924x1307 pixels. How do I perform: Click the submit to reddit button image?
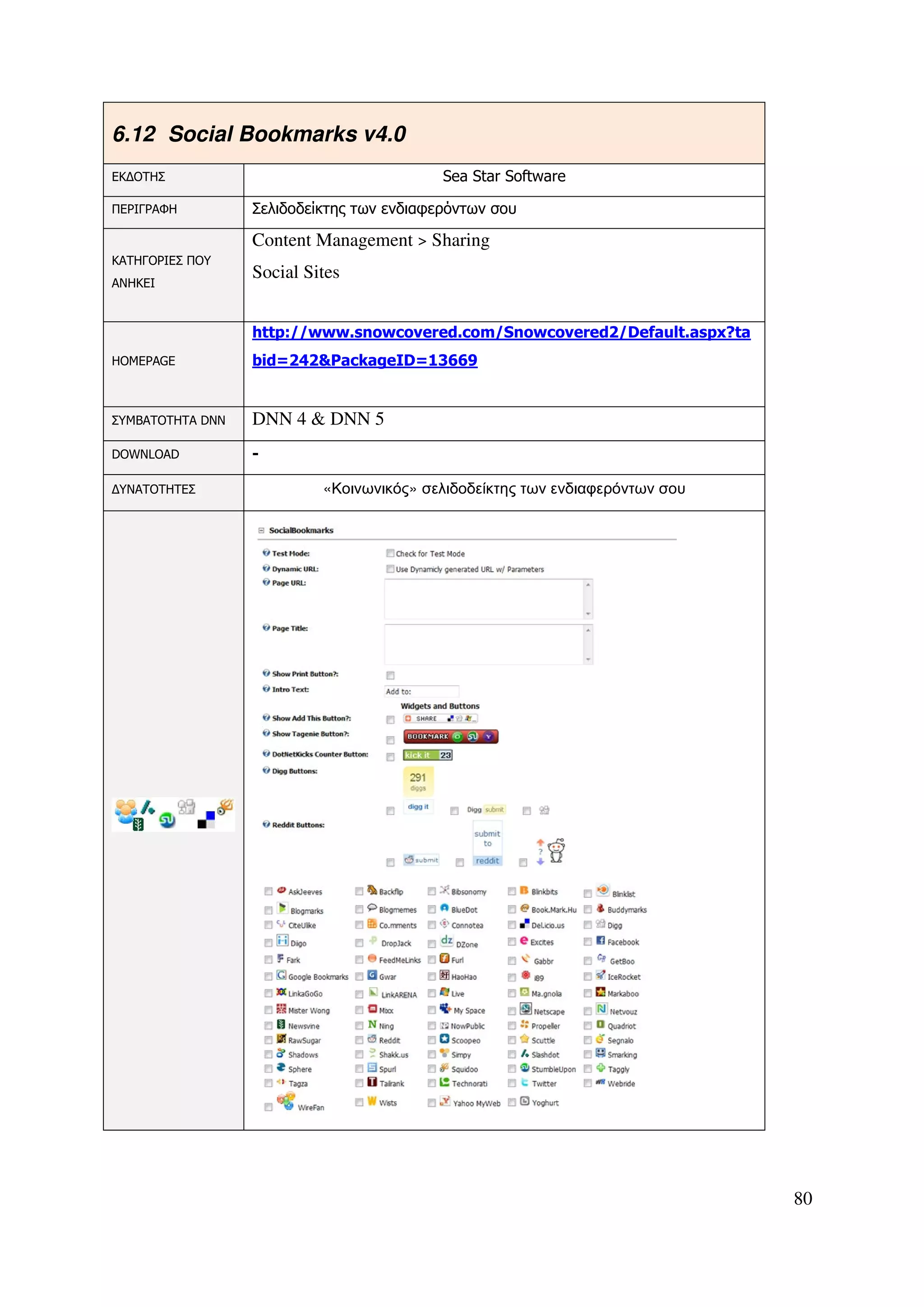tap(487, 843)
